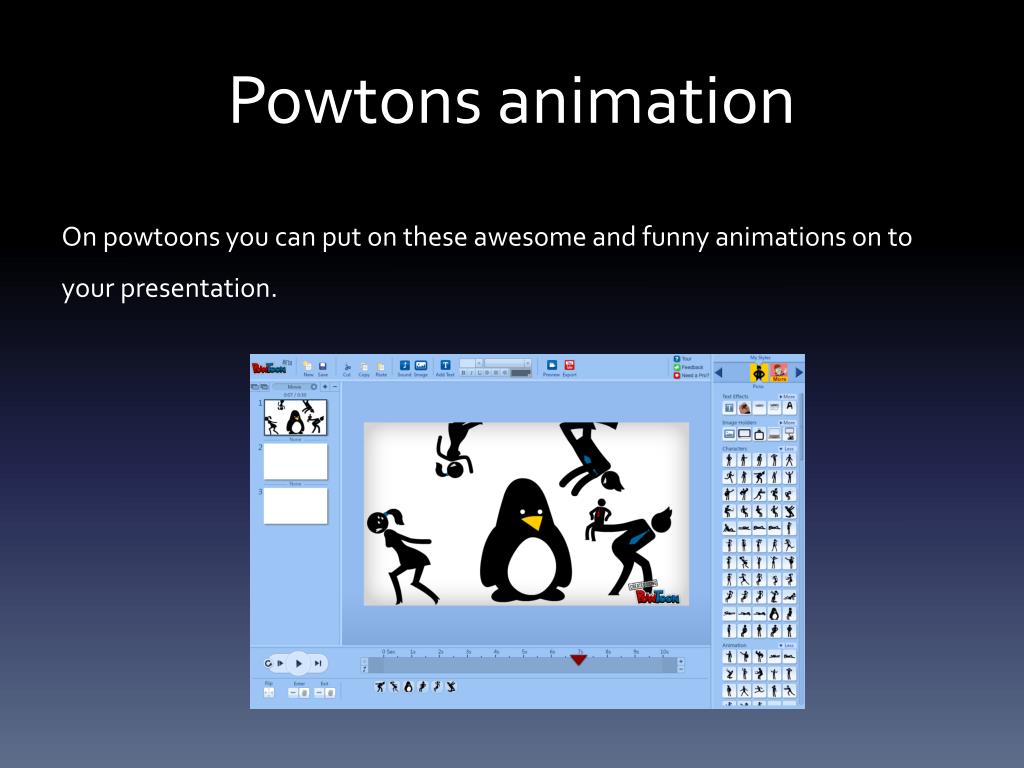Click the skip to end button
Viewport: 1024px width, 768px height.
click(318, 664)
